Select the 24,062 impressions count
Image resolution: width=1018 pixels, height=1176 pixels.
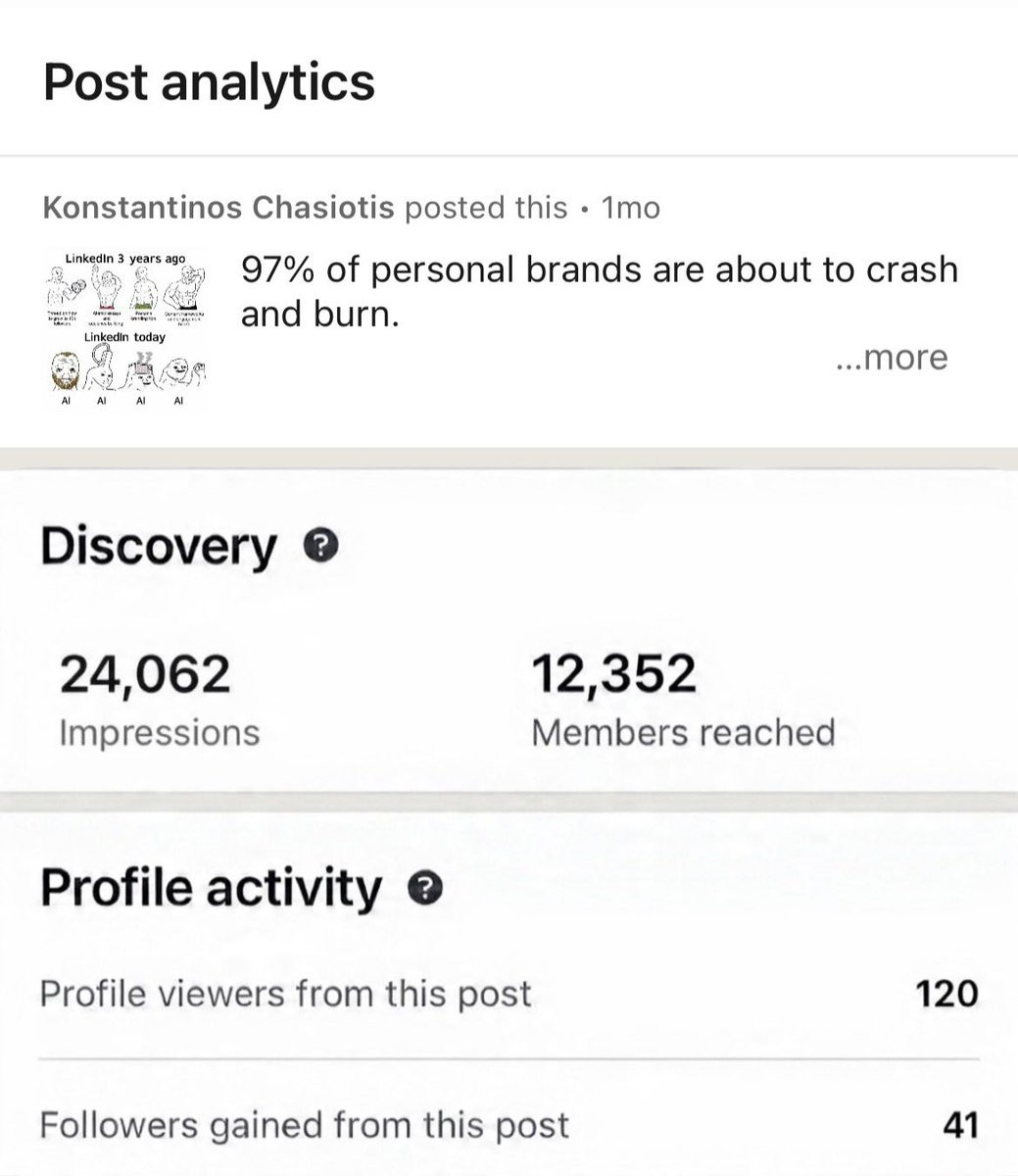pyautogui.click(x=145, y=674)
